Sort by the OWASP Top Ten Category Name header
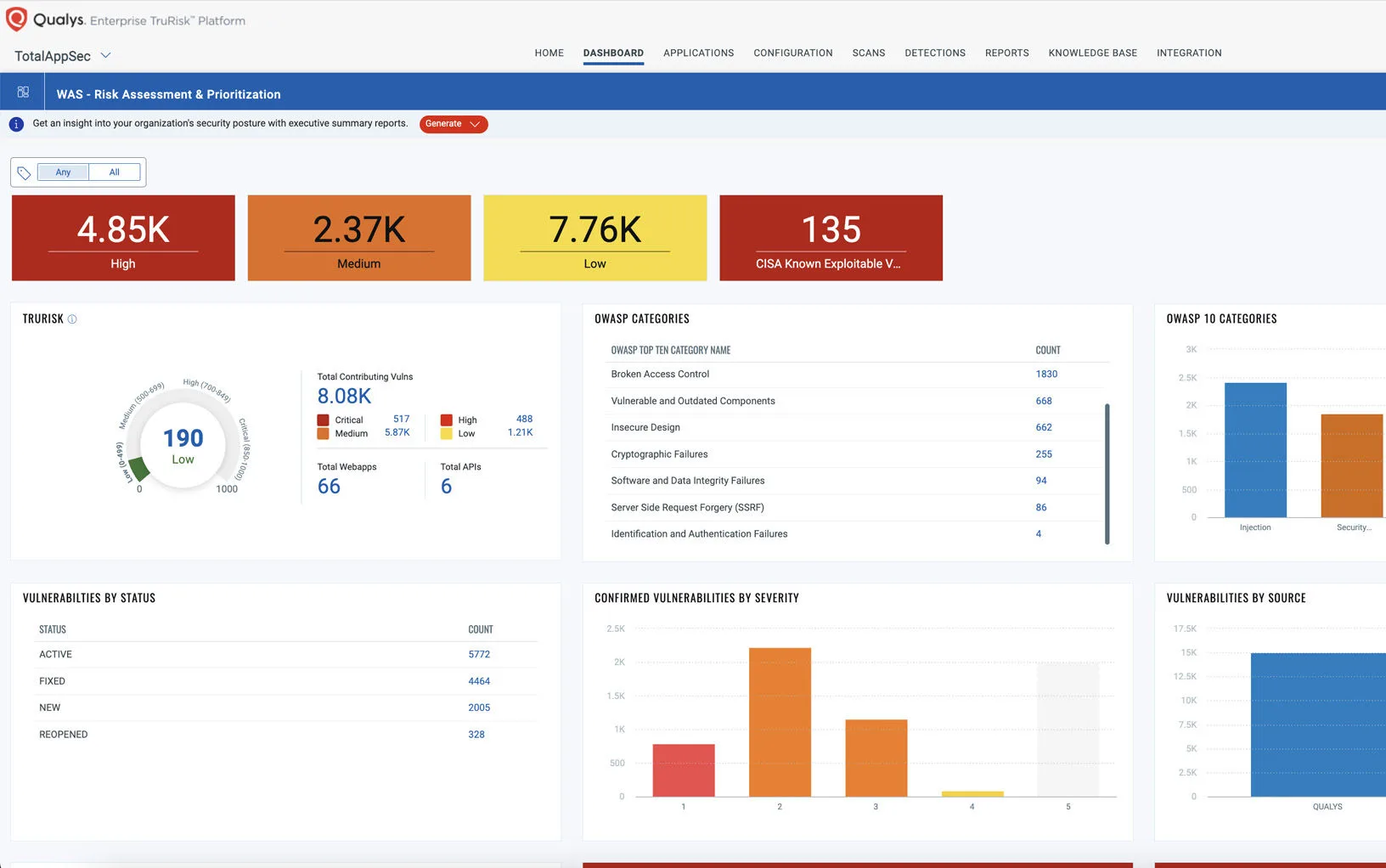1386x868 pixels. pyautogui.click(x=670, y=350)
